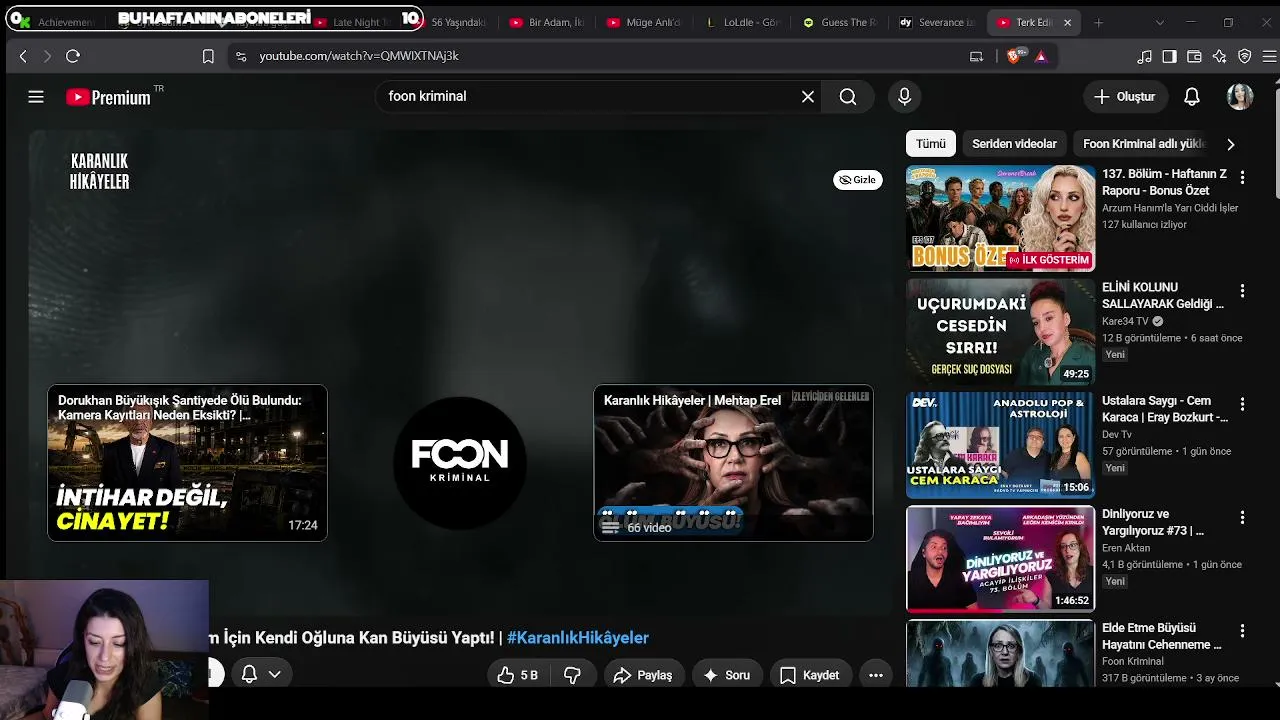
Task: Open Brave Shields lion icon
Action: [1016, 56]
